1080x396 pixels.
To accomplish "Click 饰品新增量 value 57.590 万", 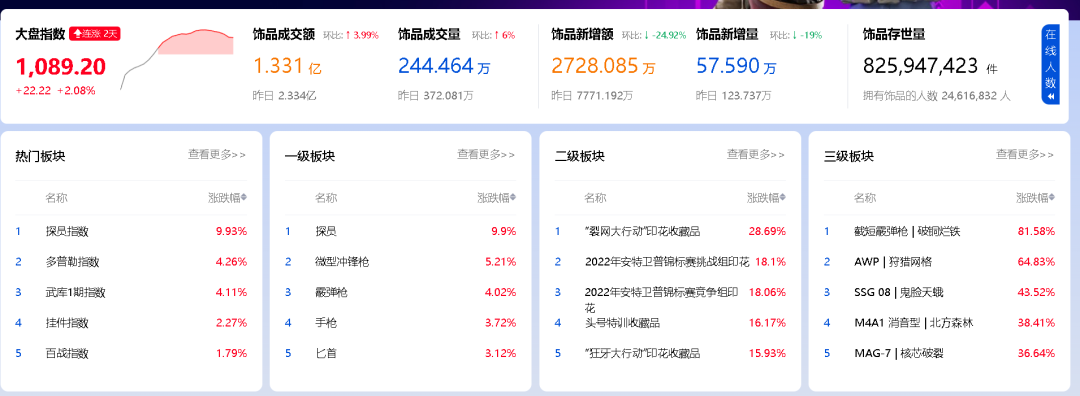I will 736,66.
